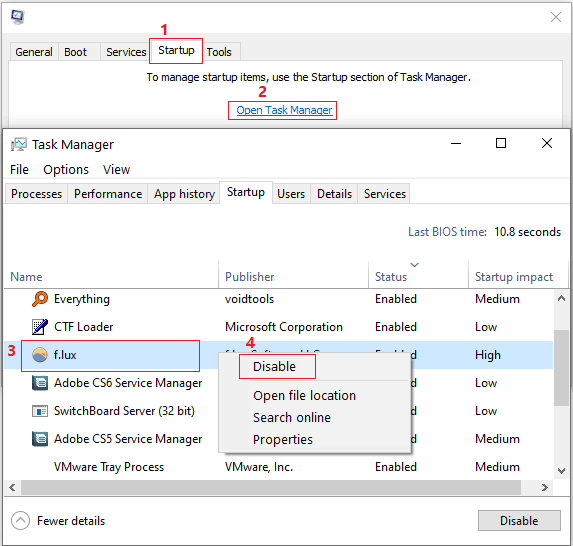Screen dimensions: 573x546
Task: Collapse view with Fewer details arrow icon
Action: [x=20, y=520]
